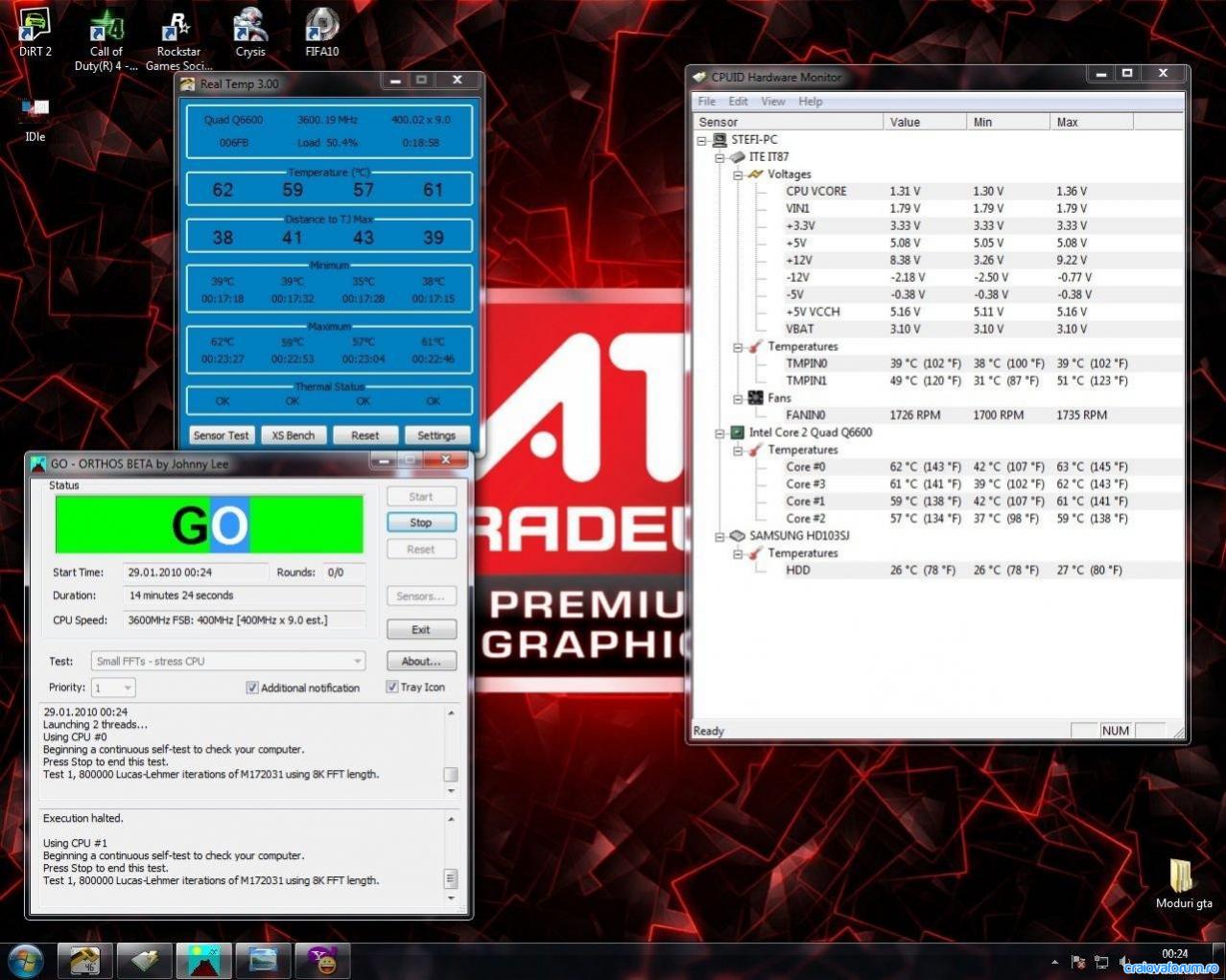Collapse the ITE IT87 node

tap(719, 157)
